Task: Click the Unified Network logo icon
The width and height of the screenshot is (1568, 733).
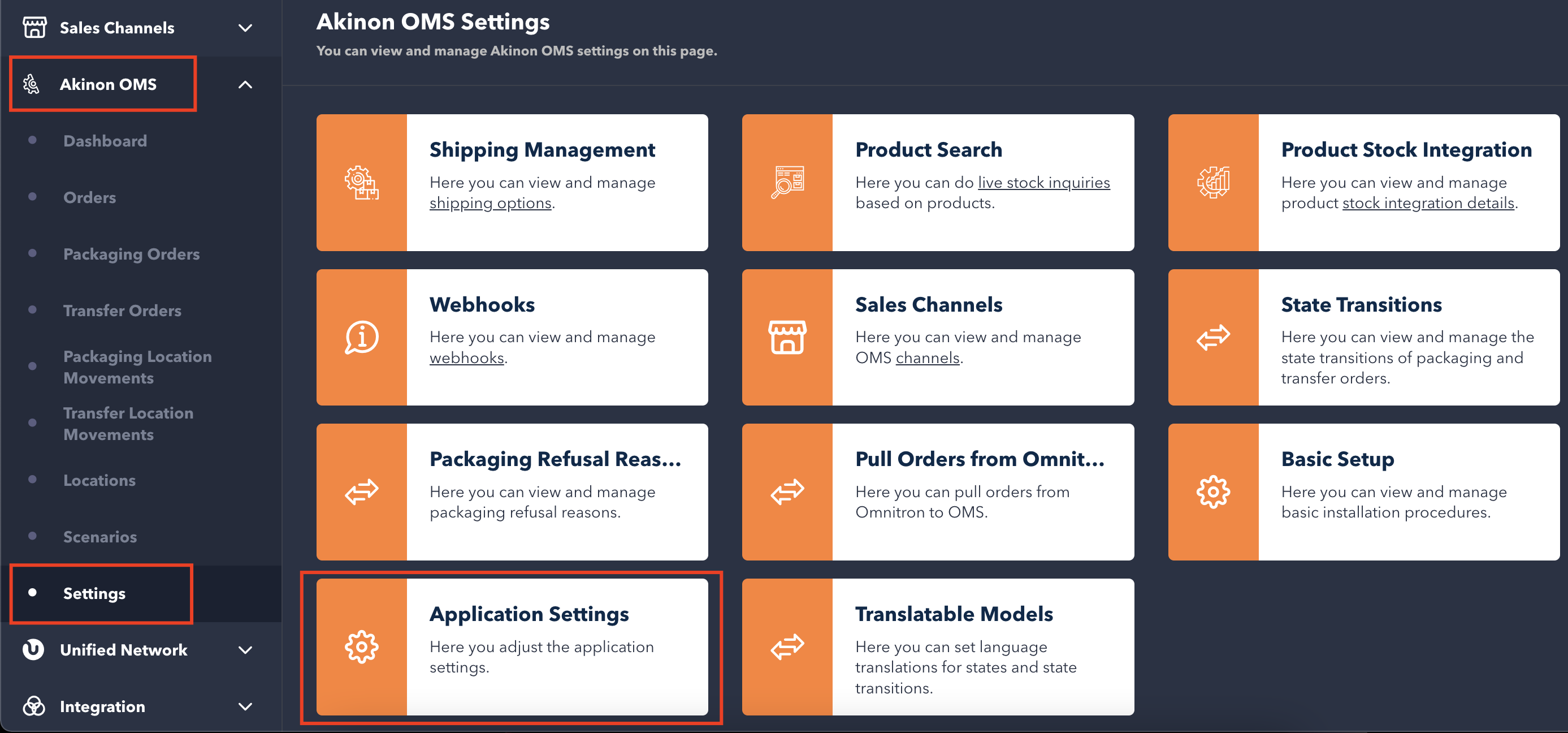Action: click(33, 649)
